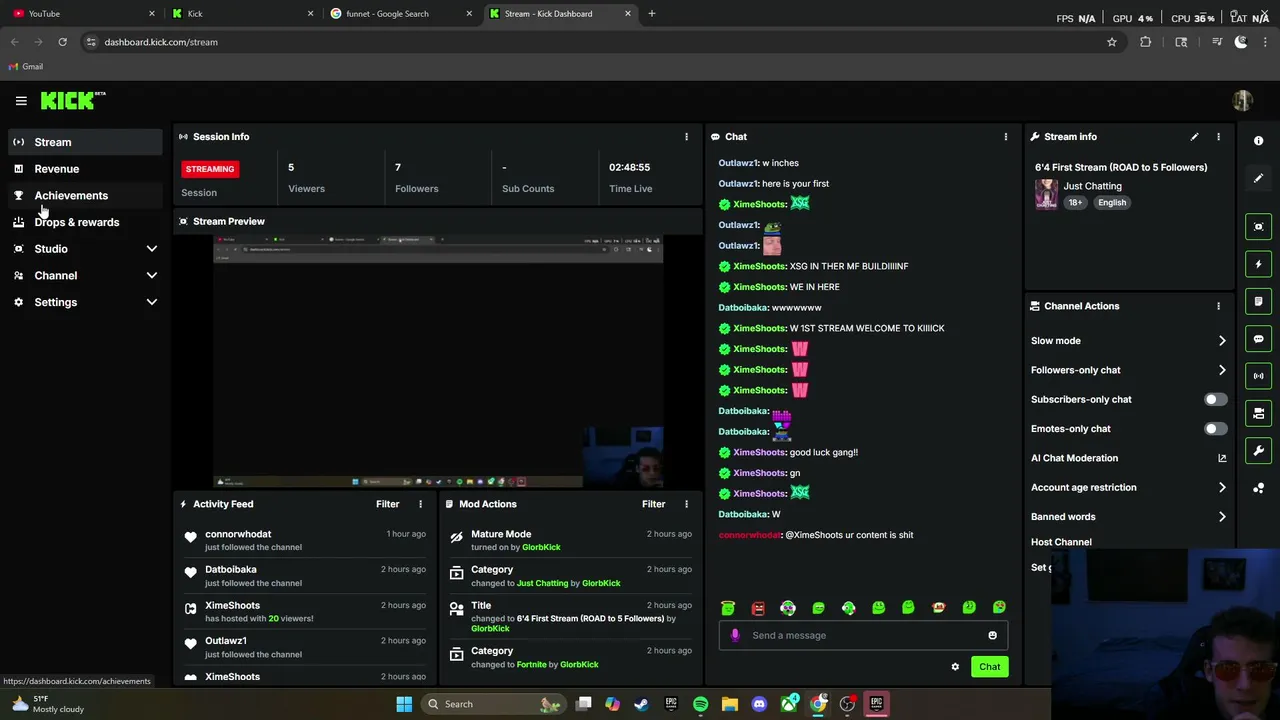
Task: Click the Stream Preview video thumbnail
Action: pos(438,362)
